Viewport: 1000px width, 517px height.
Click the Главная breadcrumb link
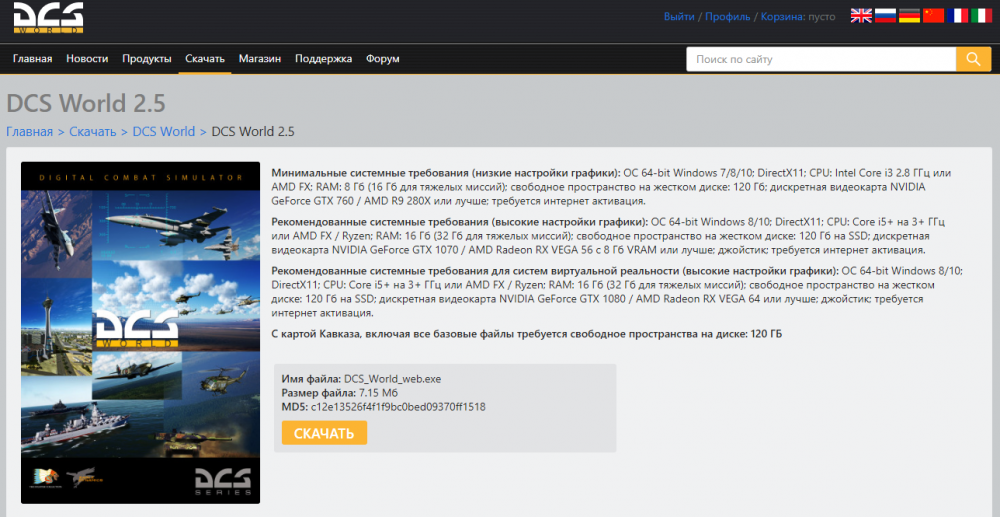click(x=29, y=132)
